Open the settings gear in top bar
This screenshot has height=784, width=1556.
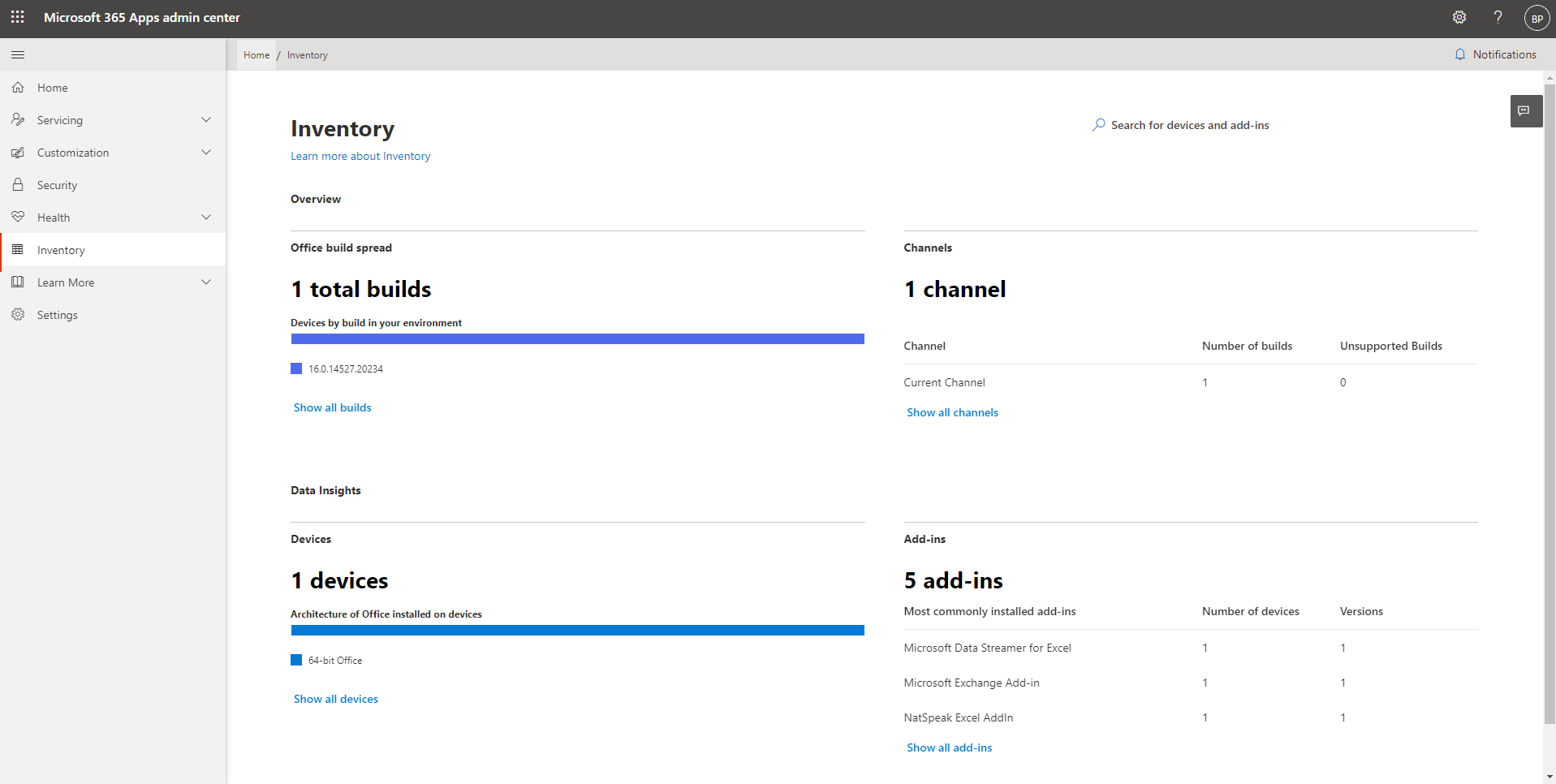click(1459, 17)
